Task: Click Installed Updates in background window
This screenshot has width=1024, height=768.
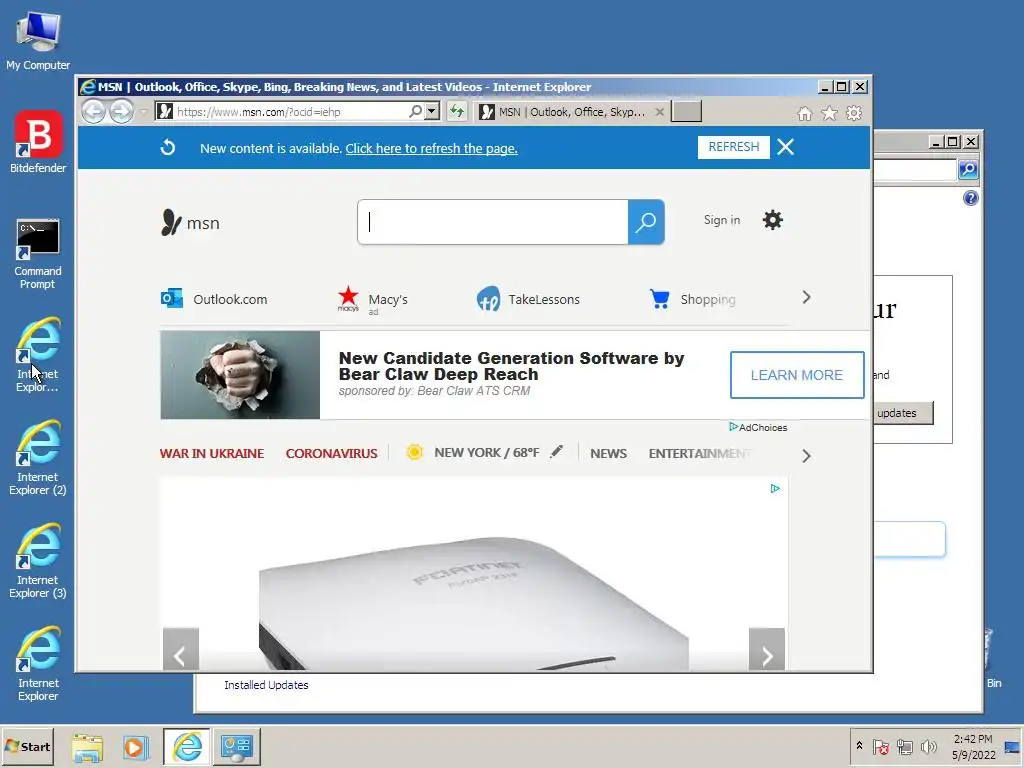Action: pos(266,685)
